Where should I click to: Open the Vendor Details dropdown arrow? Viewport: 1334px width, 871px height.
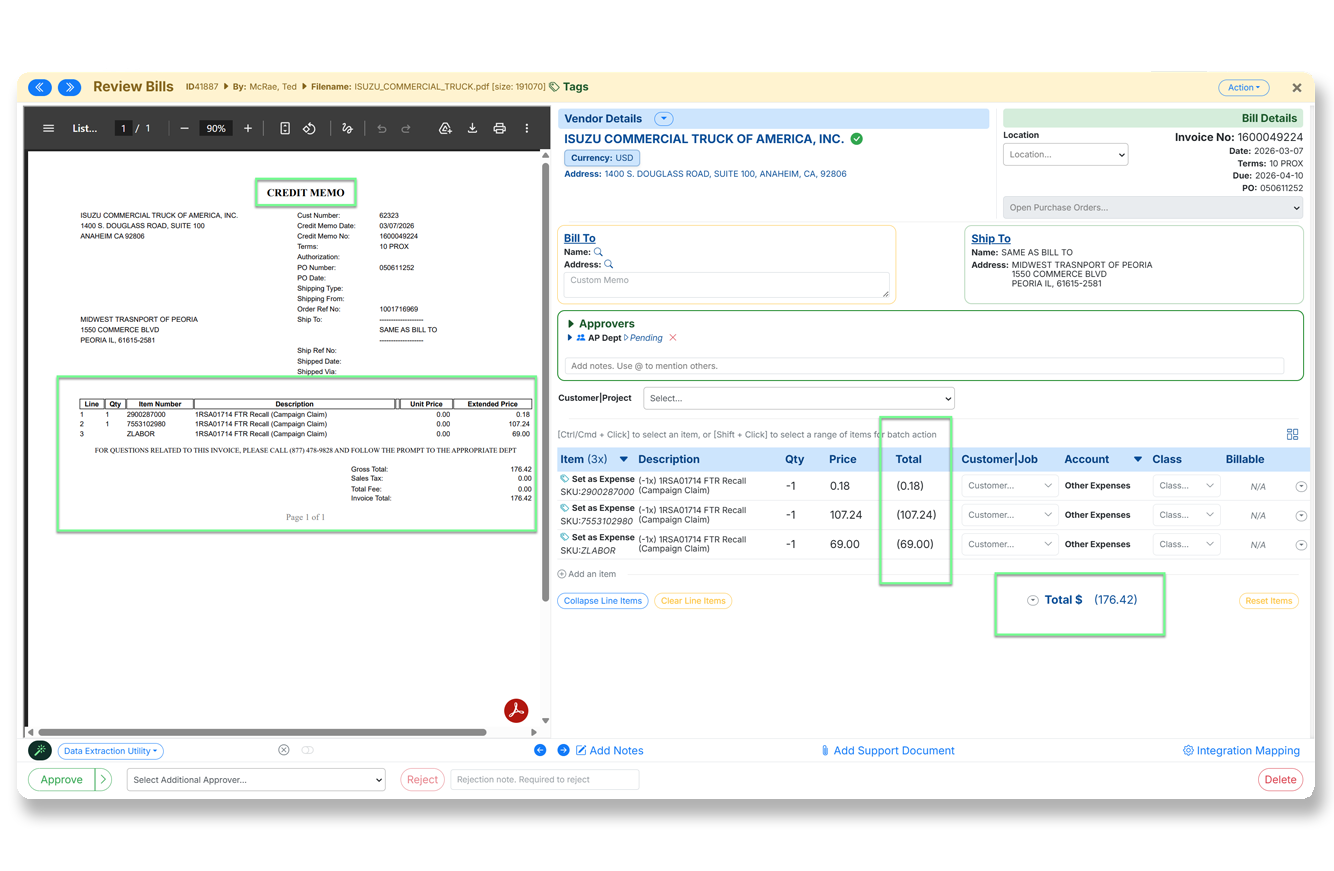click(663, 119)
